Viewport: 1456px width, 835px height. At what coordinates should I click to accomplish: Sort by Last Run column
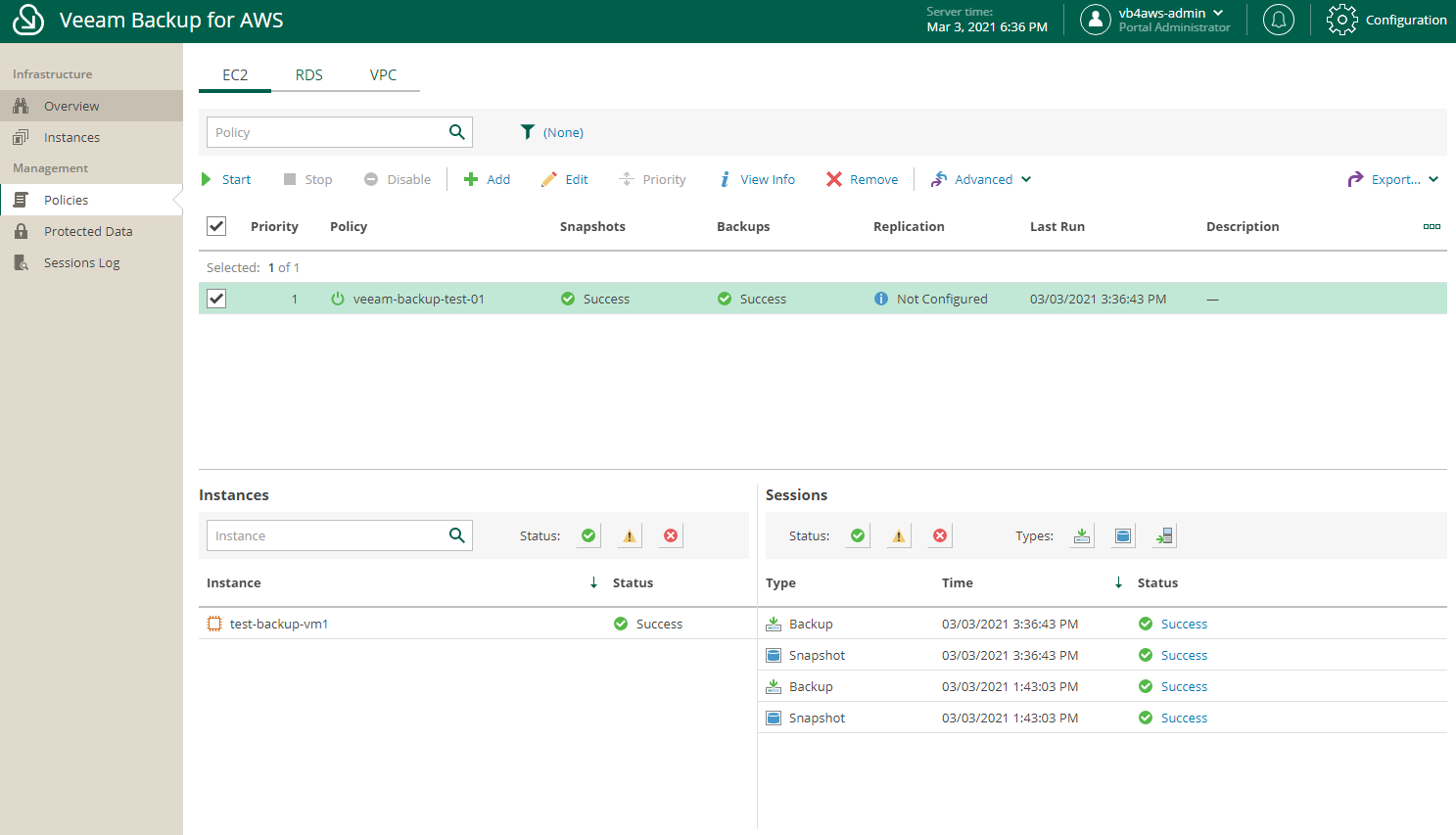[1057, 226]
